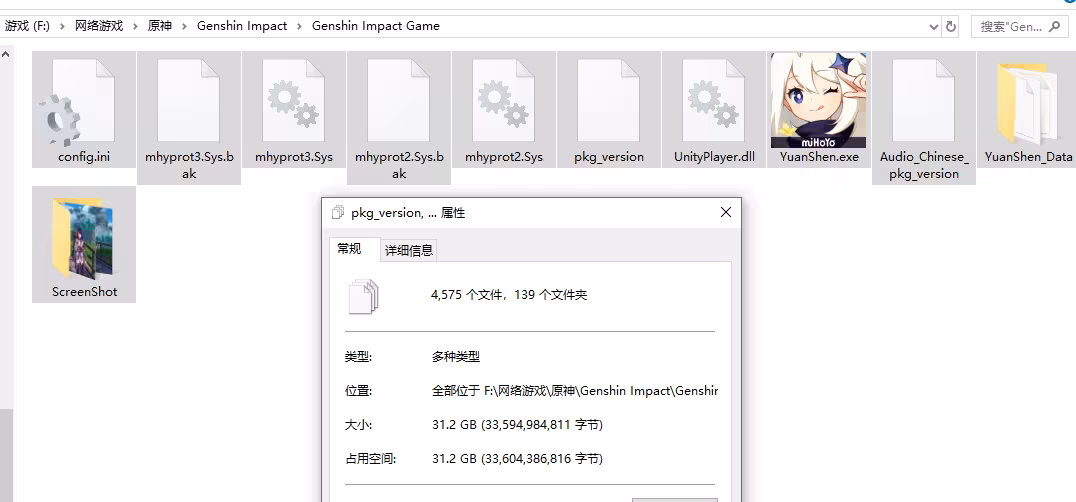Click the 多种类型 type value

point(456,357)
